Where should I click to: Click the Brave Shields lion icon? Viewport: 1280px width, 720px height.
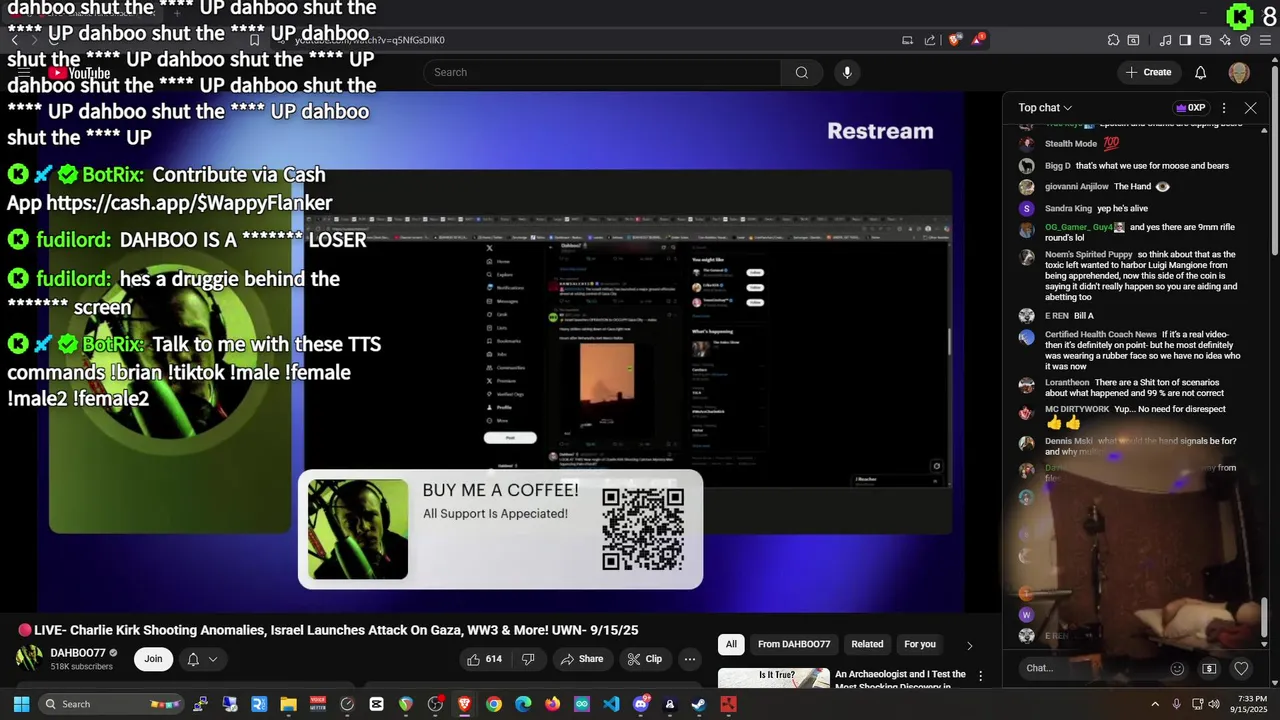955,40
